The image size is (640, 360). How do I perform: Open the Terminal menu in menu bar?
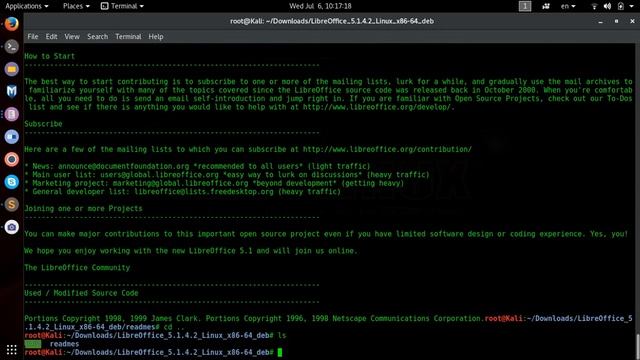click(128, 37)
